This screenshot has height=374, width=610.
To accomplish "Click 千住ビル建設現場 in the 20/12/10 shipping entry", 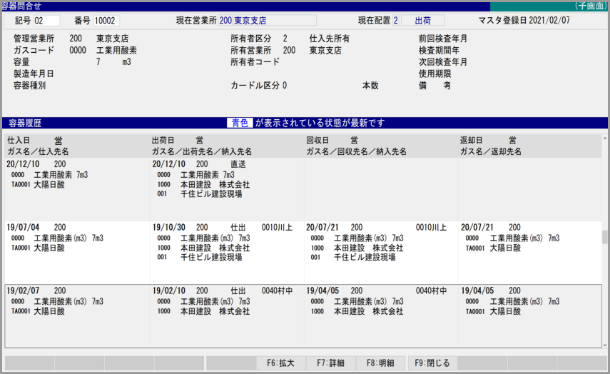I will 211,194.
